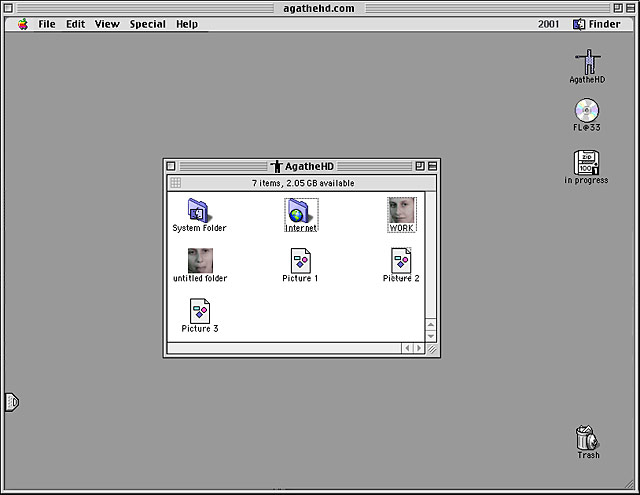The width and height of the screenshot is (640, 495).
Task: Open the Apple menu
Action: point(23,24)
